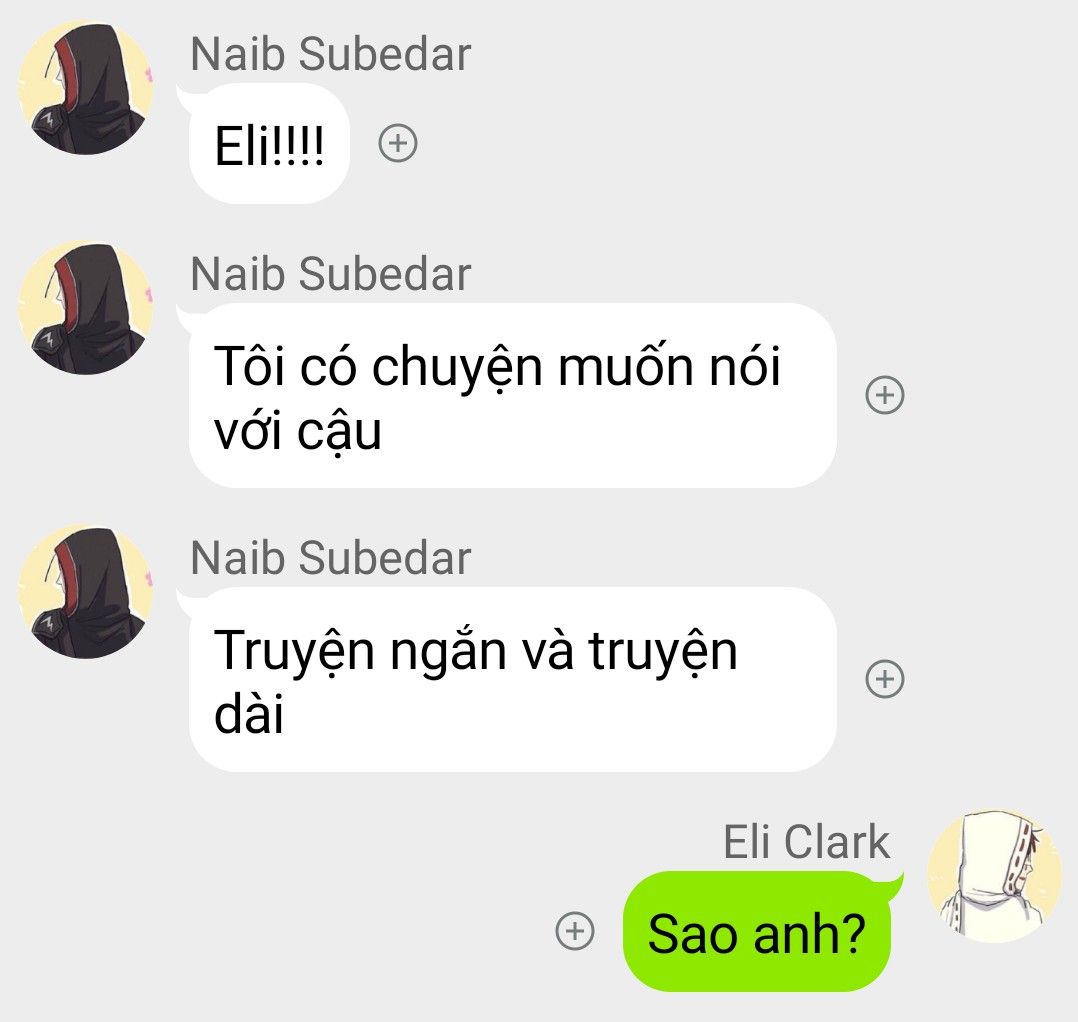
Task: Click the Eli Clark sender name
Action: click(x=806, y=842)
